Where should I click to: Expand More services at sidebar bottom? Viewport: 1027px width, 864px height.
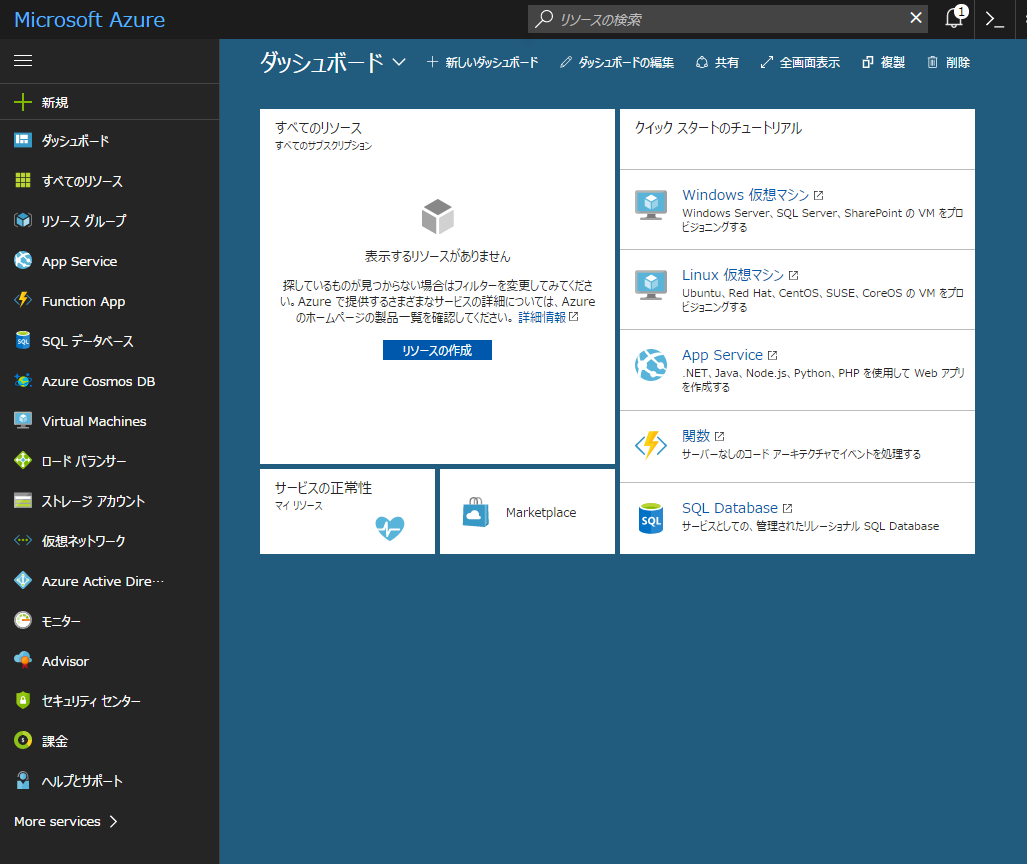[x=64, y=821]
